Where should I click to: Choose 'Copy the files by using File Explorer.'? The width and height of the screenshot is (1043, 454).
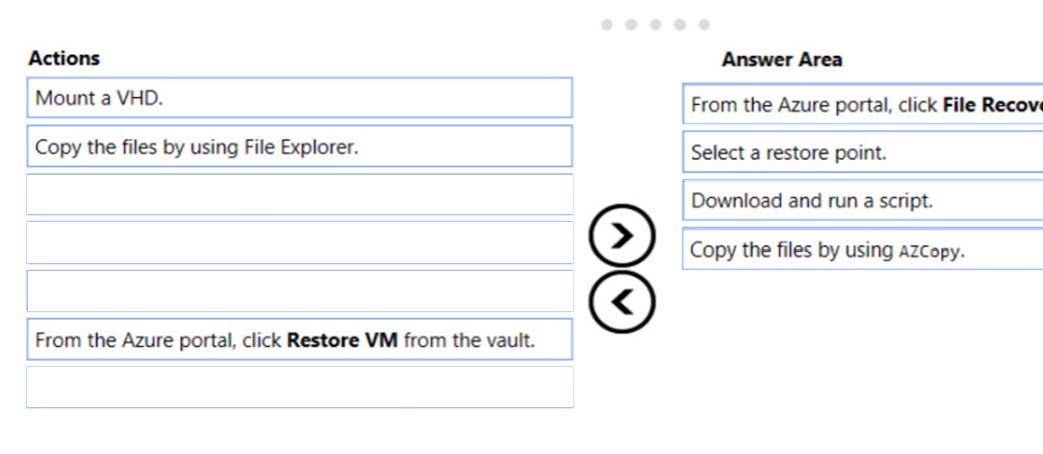coord(299,146)
